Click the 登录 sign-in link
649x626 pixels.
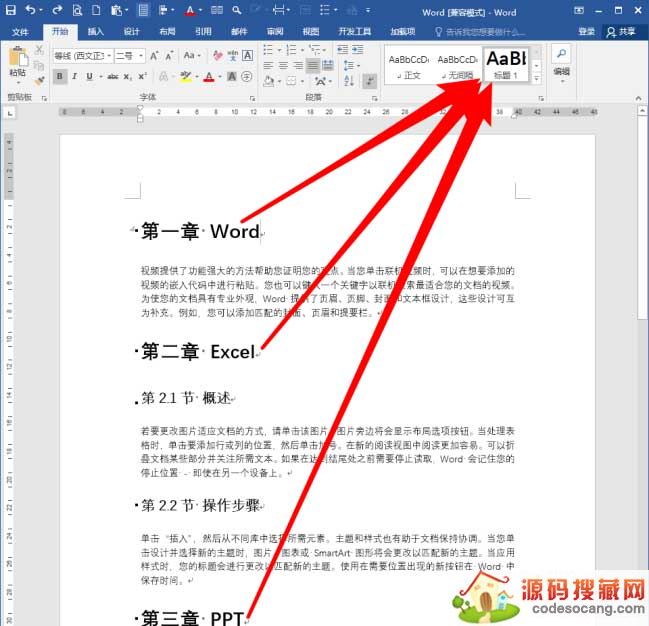pyautogui.click(x=586, y=31)
